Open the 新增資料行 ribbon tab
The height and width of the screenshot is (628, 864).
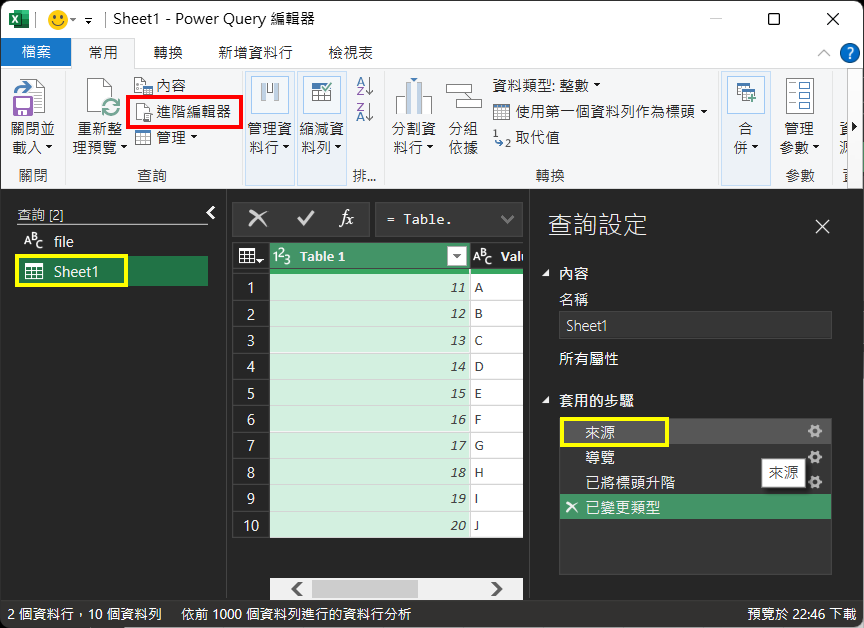pyautogui.click(x=255, y=53)
